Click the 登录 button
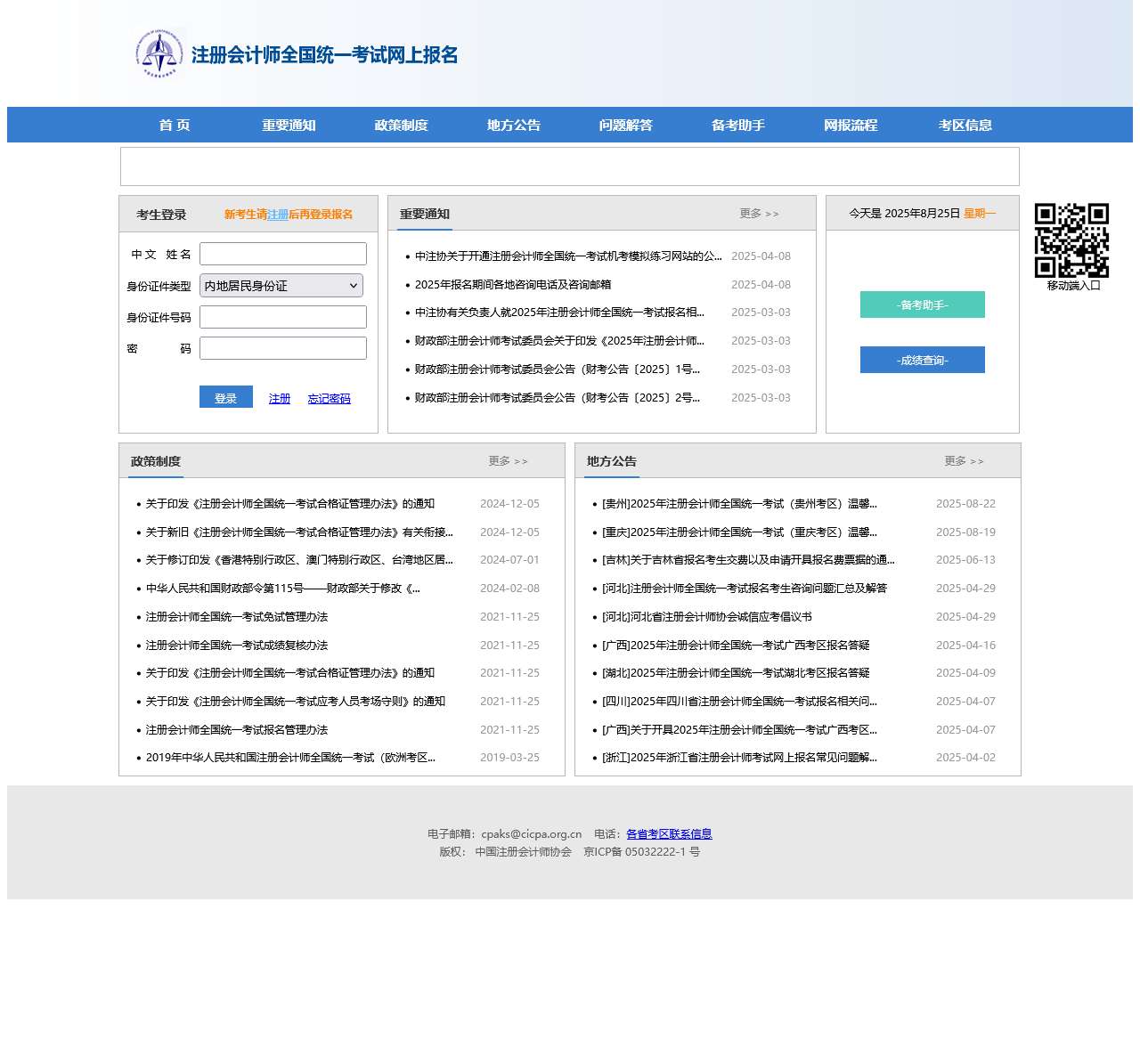 coord(225,397)
